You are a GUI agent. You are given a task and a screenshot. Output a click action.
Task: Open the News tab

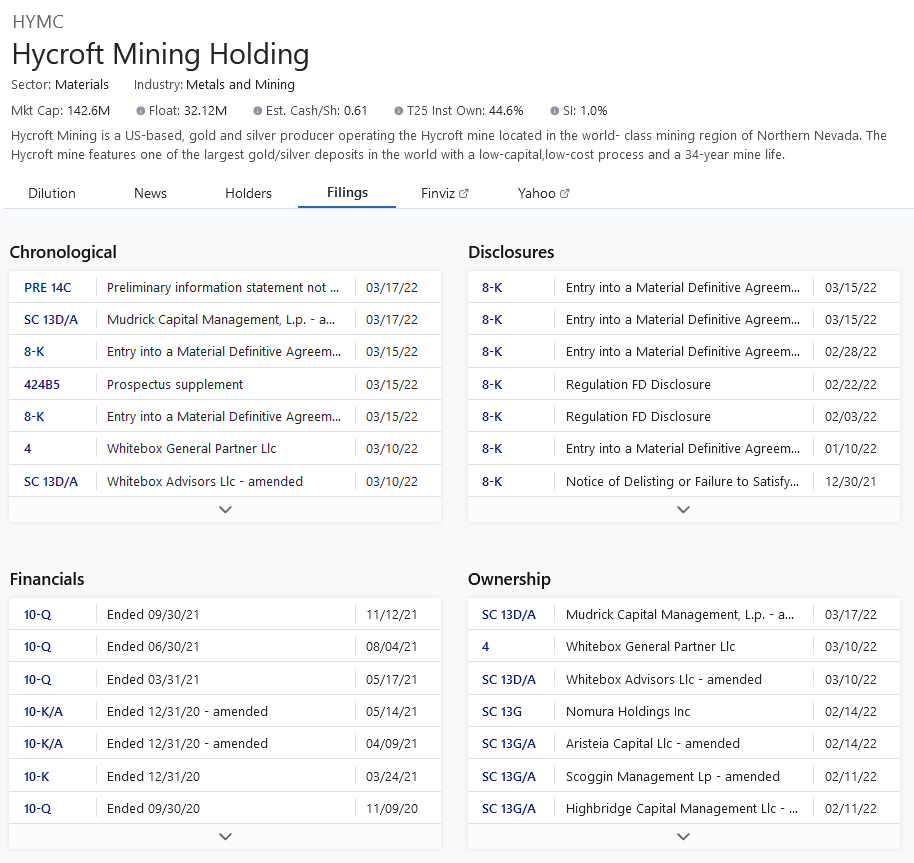click(150, 193)
